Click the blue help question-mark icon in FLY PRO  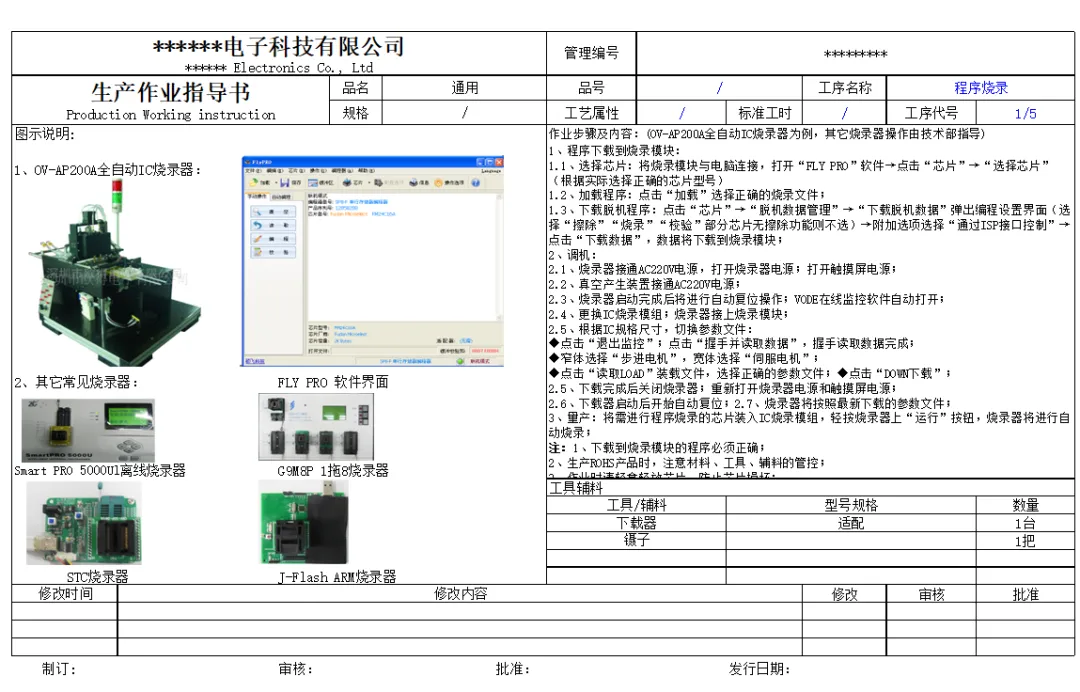pos(475,182)
